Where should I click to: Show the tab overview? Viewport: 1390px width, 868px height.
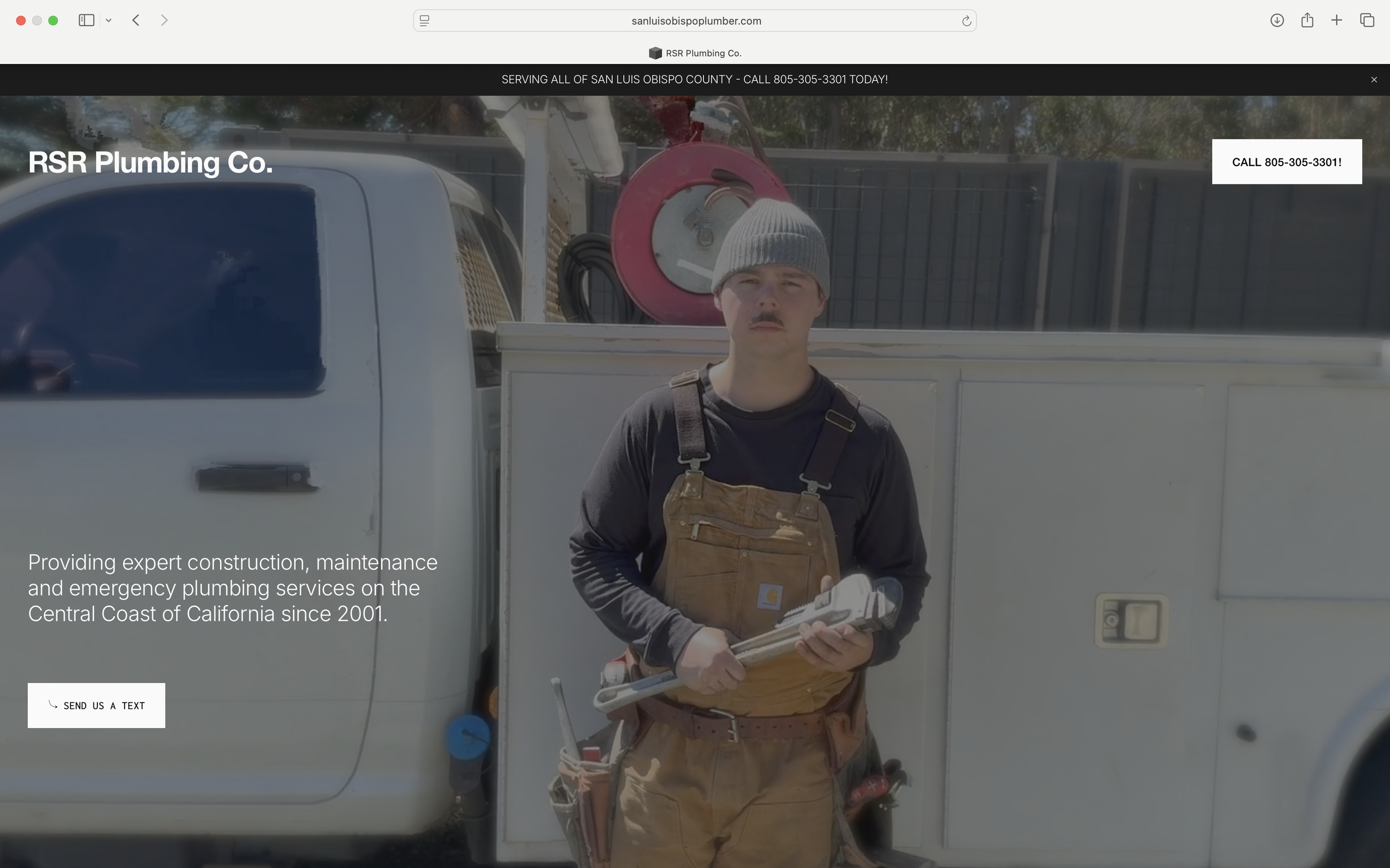tap(1367, 21)
